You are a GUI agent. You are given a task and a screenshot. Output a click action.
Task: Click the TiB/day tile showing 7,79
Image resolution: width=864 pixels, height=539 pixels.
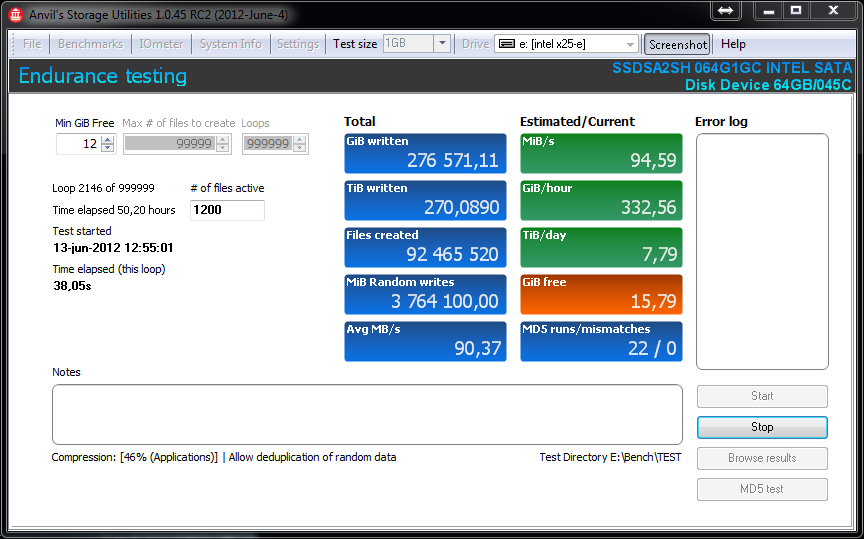coord(601,247)
